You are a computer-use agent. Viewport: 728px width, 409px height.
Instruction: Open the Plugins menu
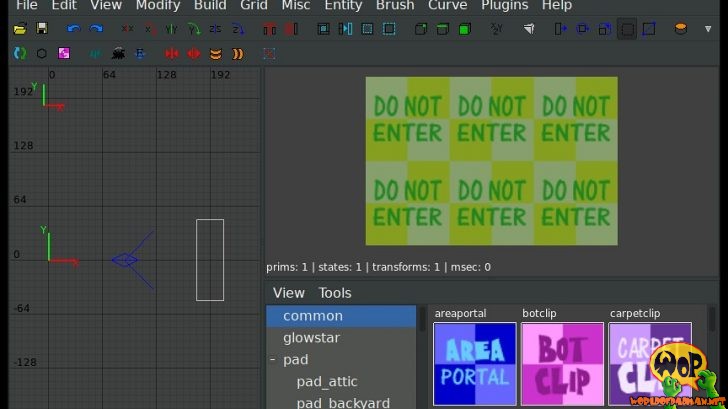coord(504,6)
